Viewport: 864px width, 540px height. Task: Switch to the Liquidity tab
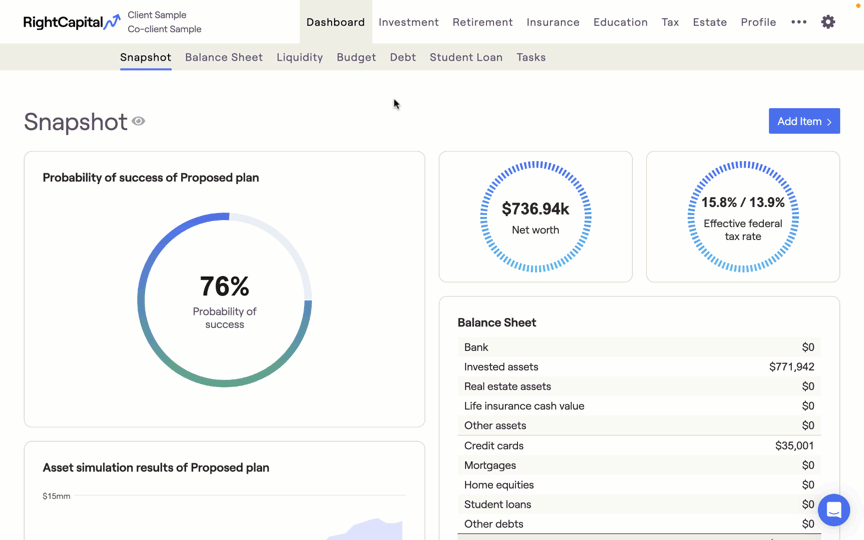pyautogui.click(x=300, y=57)
